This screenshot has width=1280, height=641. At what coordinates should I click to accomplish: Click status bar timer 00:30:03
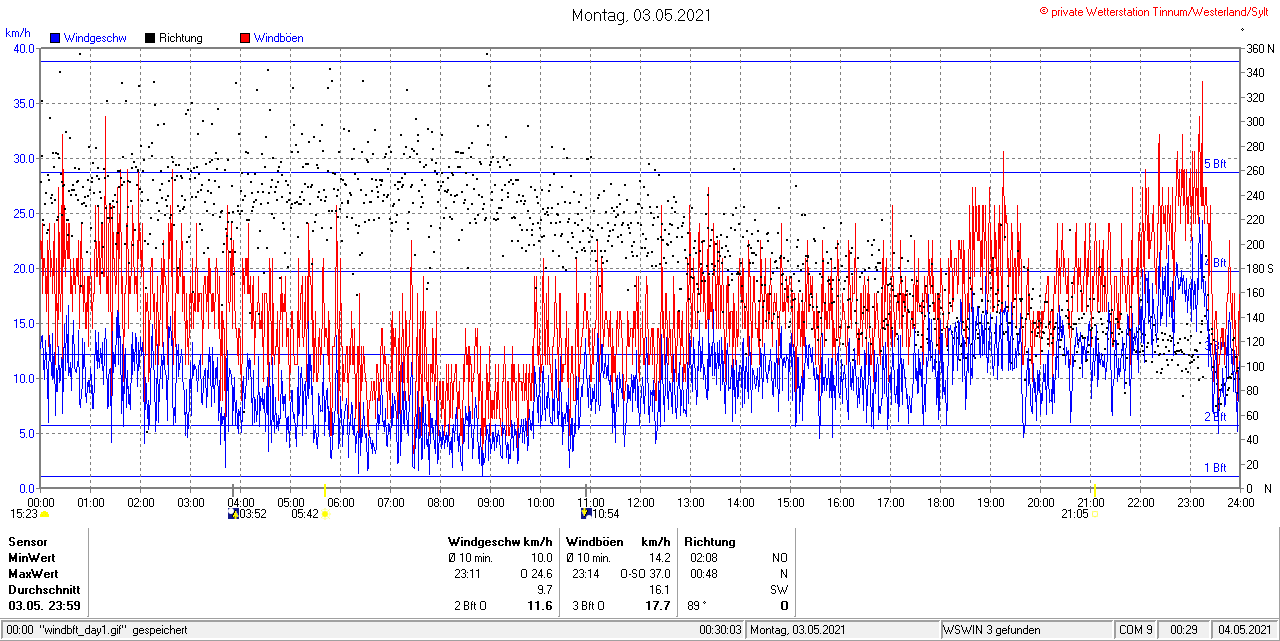coord(720,630)
